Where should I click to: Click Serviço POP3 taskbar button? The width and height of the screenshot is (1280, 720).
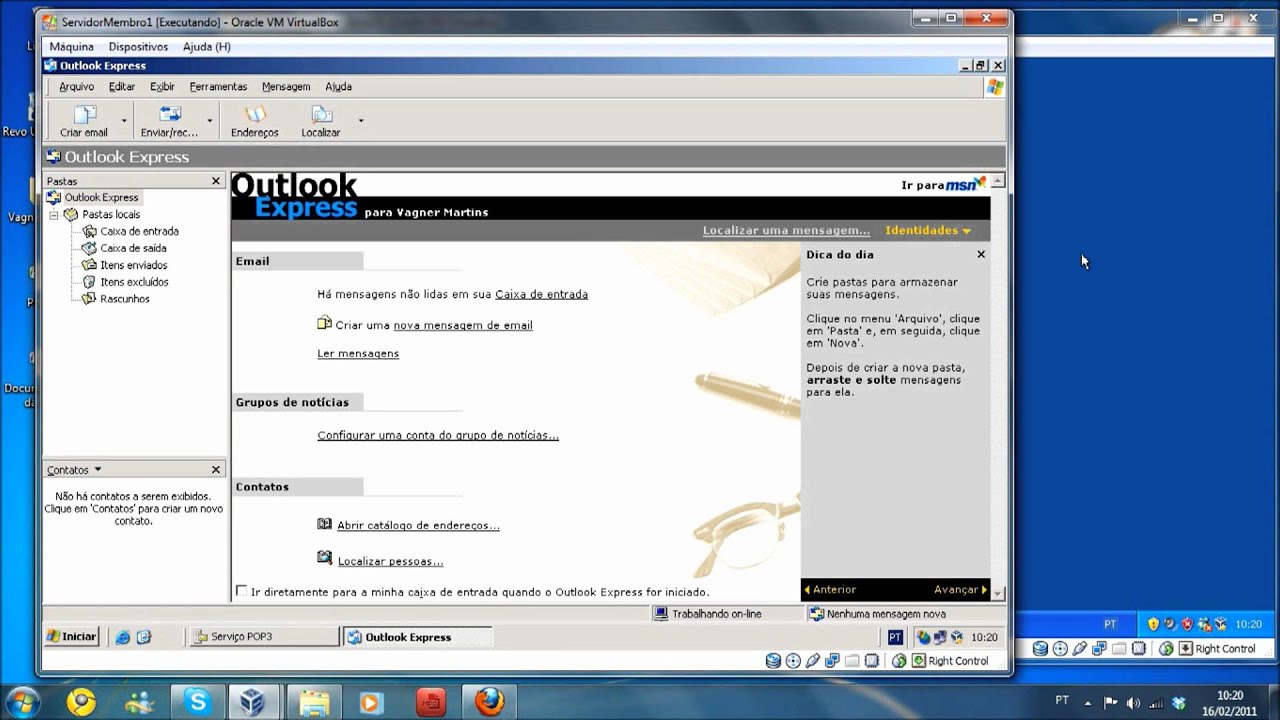click(264, 637)
